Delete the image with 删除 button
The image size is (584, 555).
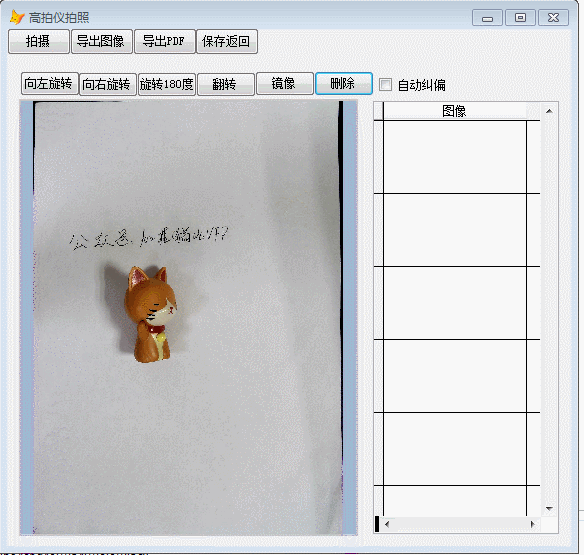tap(343, 83)
